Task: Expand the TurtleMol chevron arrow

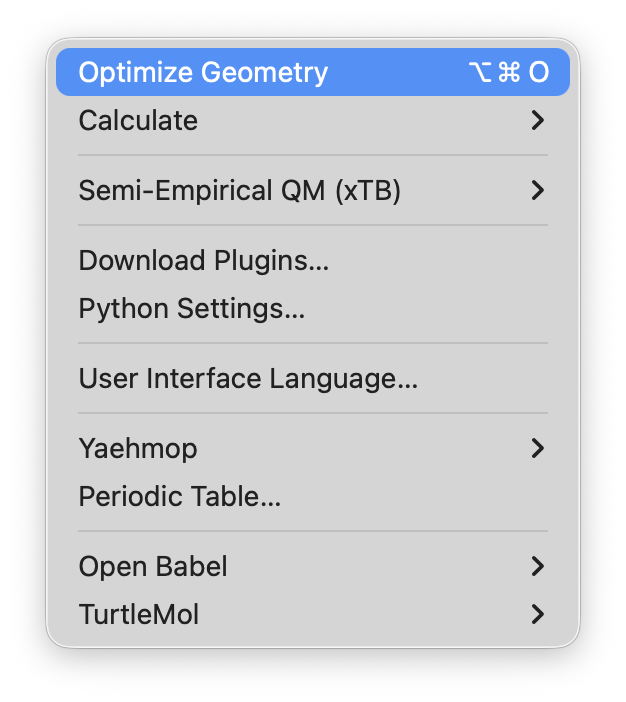Action: pos(538,614)
